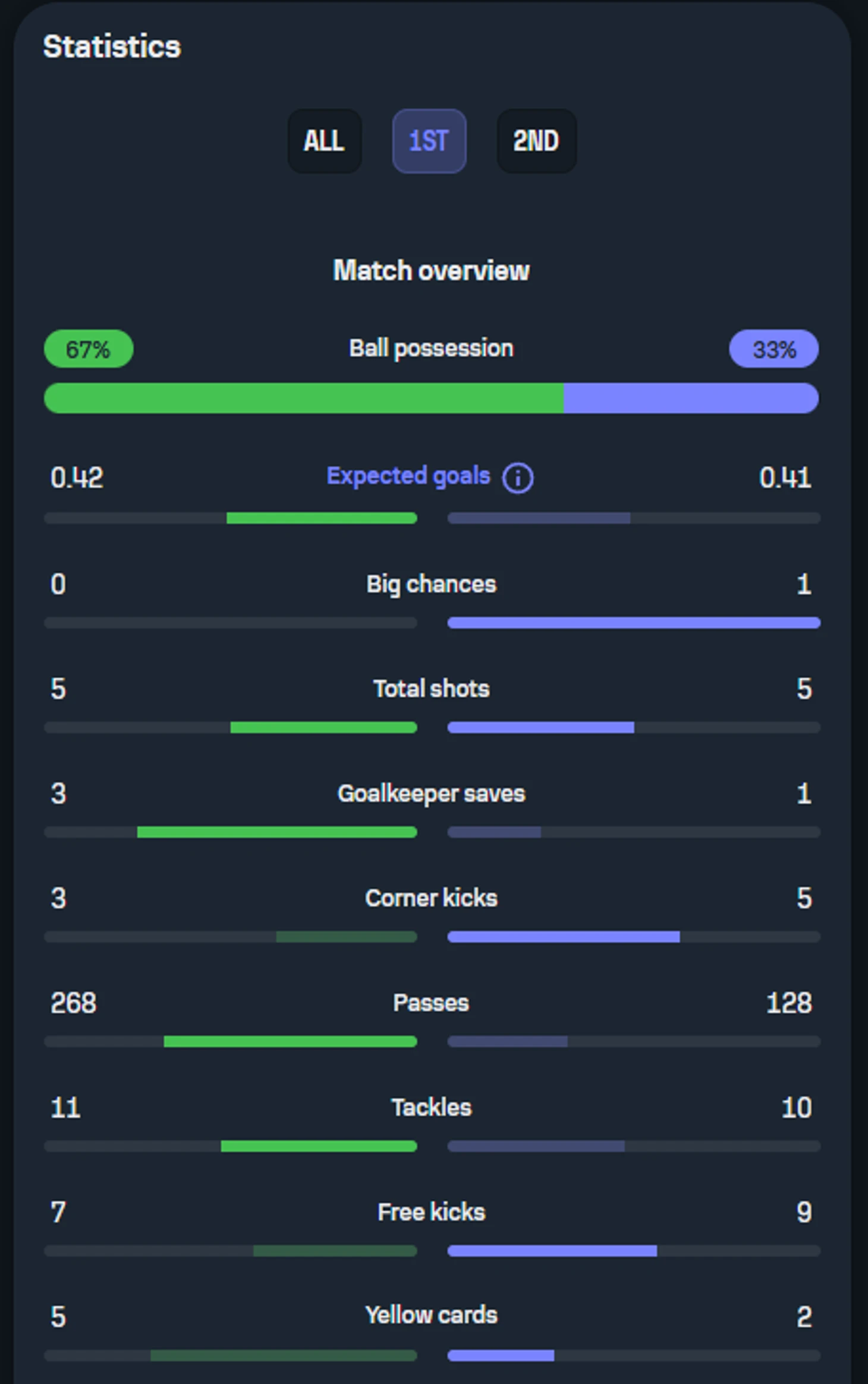Viewport: 868px width, 1384px height.
Task: Click the Yellow cards label
Action: pyautogui.click(x=431, y=1315)
